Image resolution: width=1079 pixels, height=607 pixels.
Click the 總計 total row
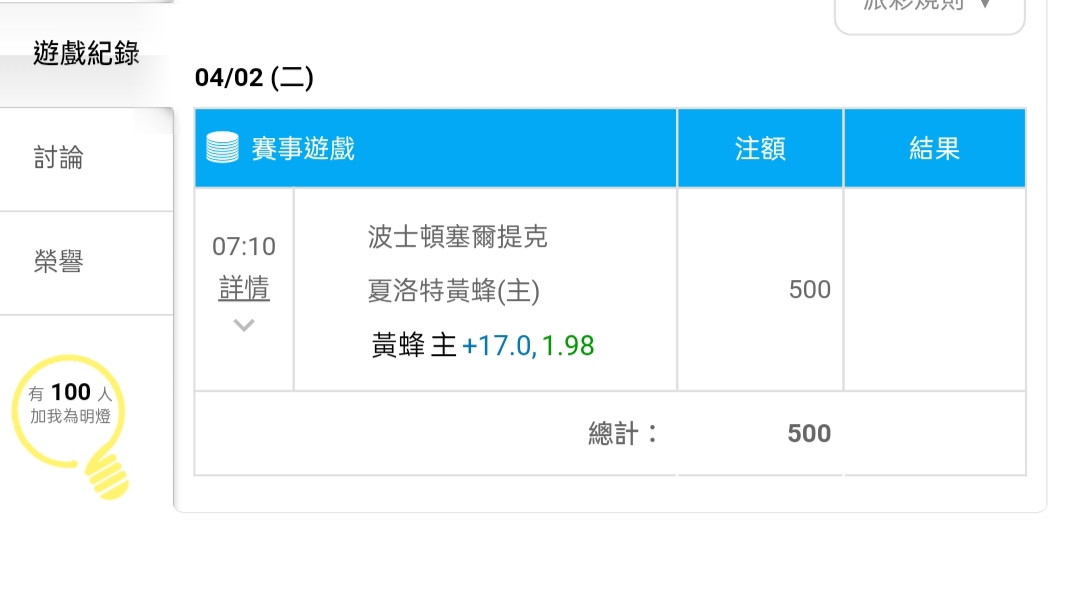(610, 434)
